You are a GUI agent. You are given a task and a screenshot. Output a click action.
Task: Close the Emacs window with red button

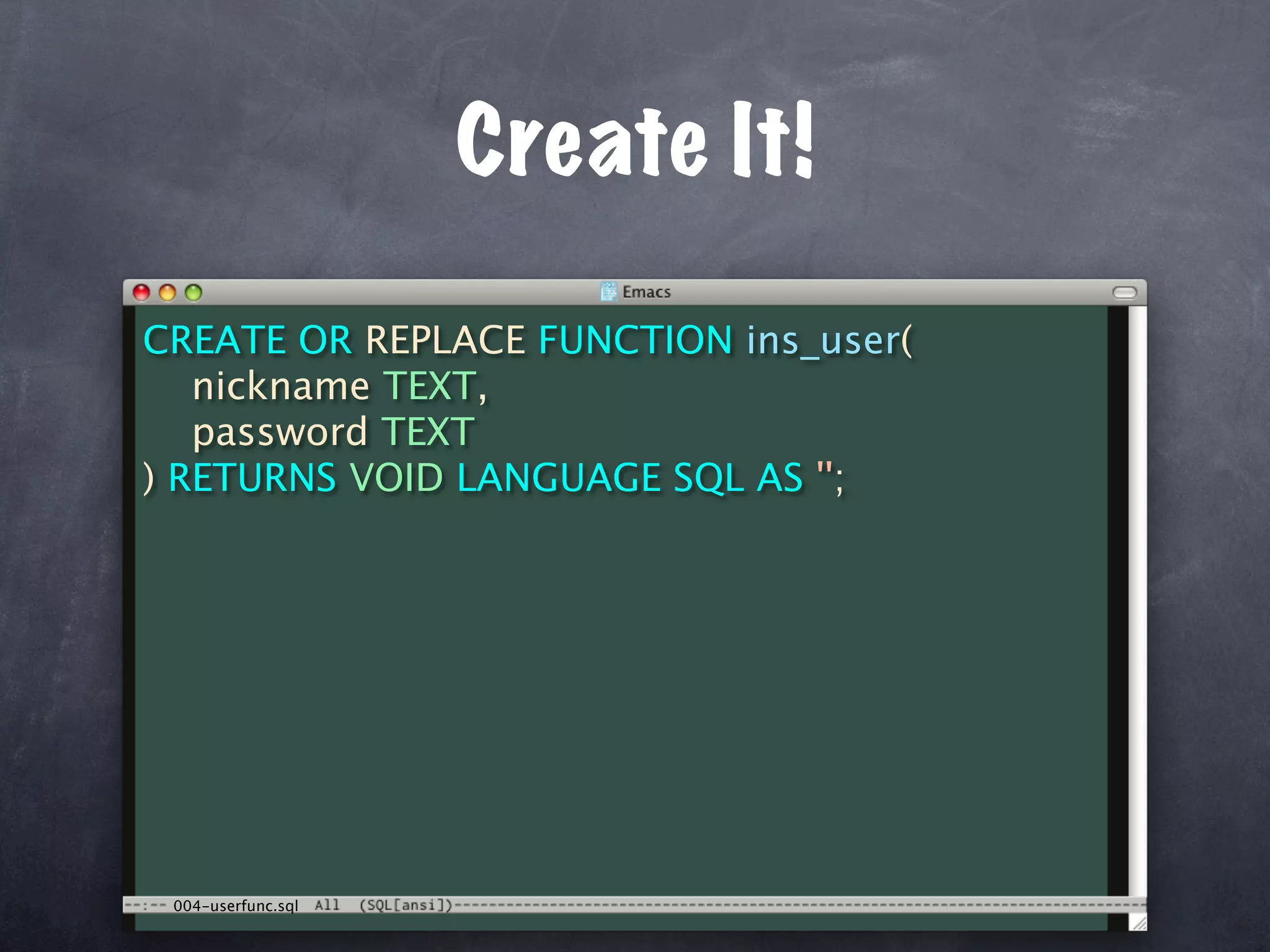click(x=141, y=293)
